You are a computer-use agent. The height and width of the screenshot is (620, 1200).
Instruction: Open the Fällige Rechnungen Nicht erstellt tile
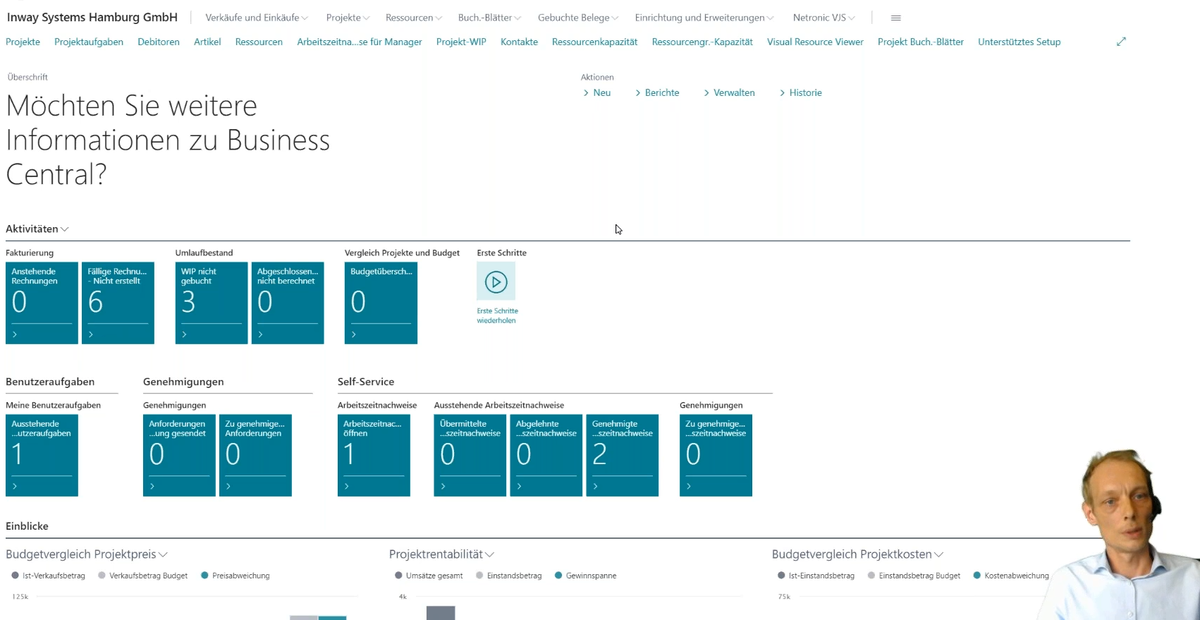(118, 303)
